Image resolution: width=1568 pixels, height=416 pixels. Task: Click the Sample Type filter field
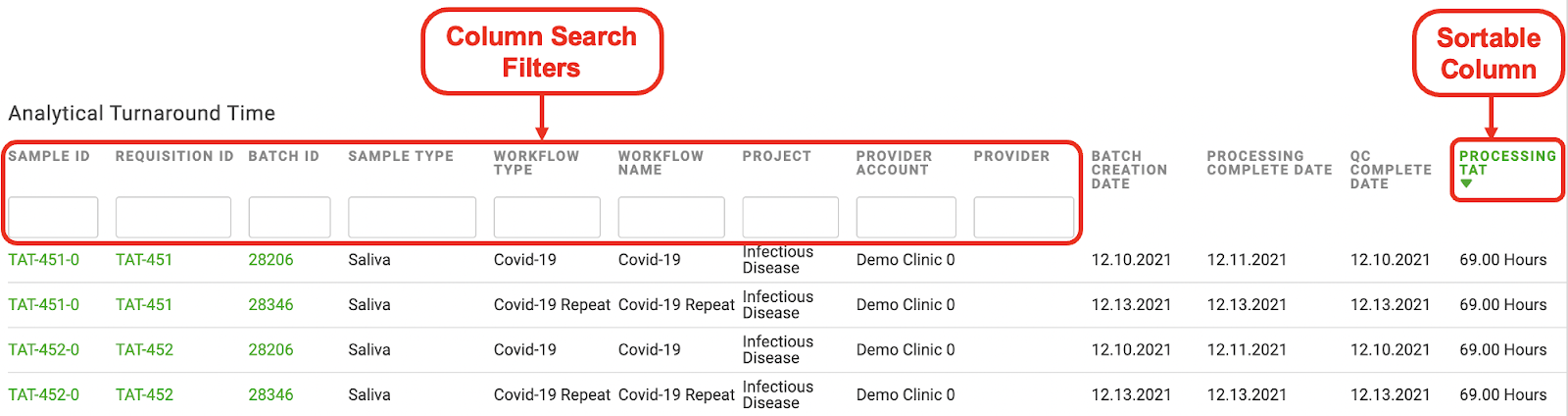click(x=412, y=217)
